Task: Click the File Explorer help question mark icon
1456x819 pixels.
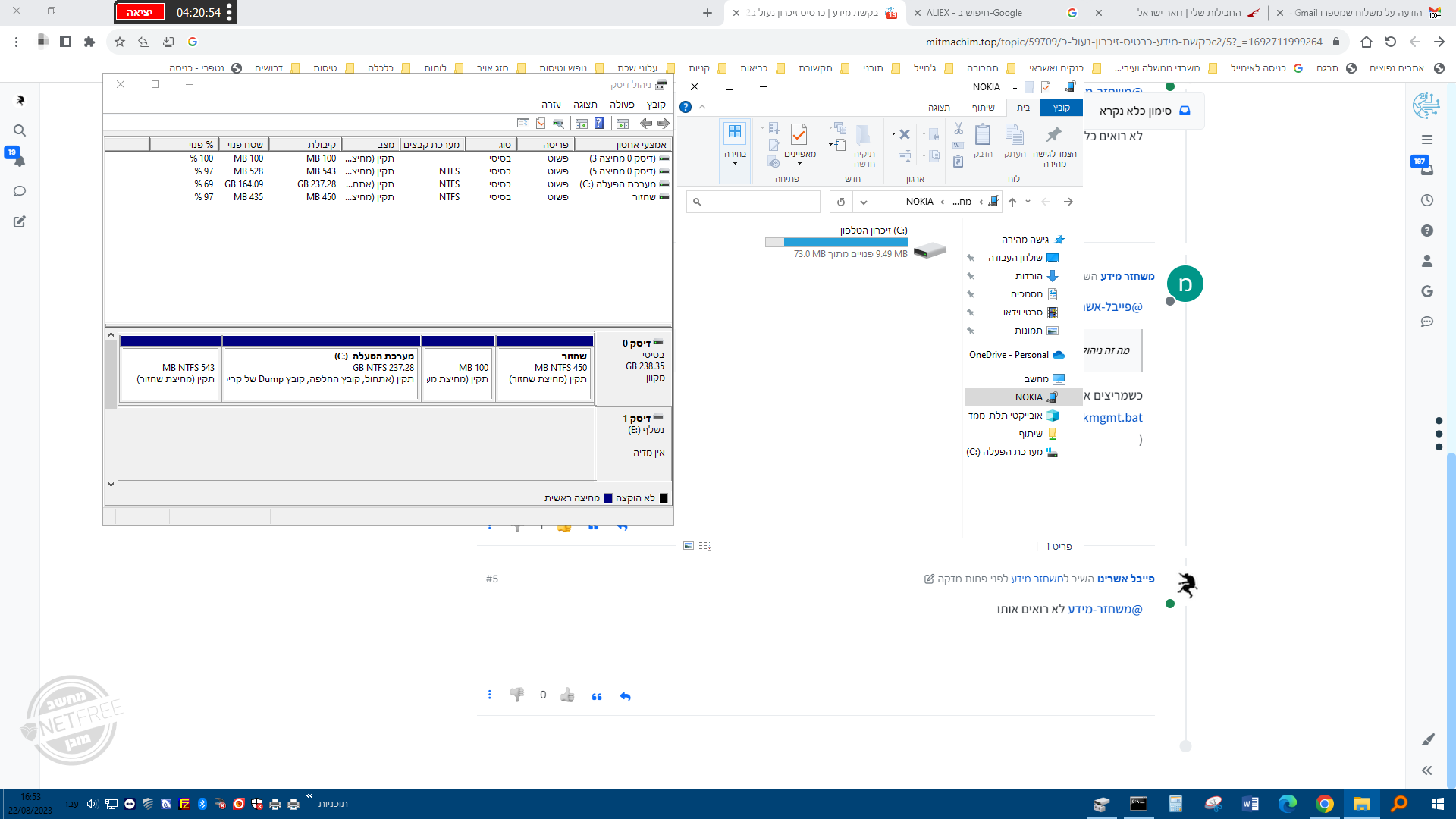Action: [x=686, y=107]
